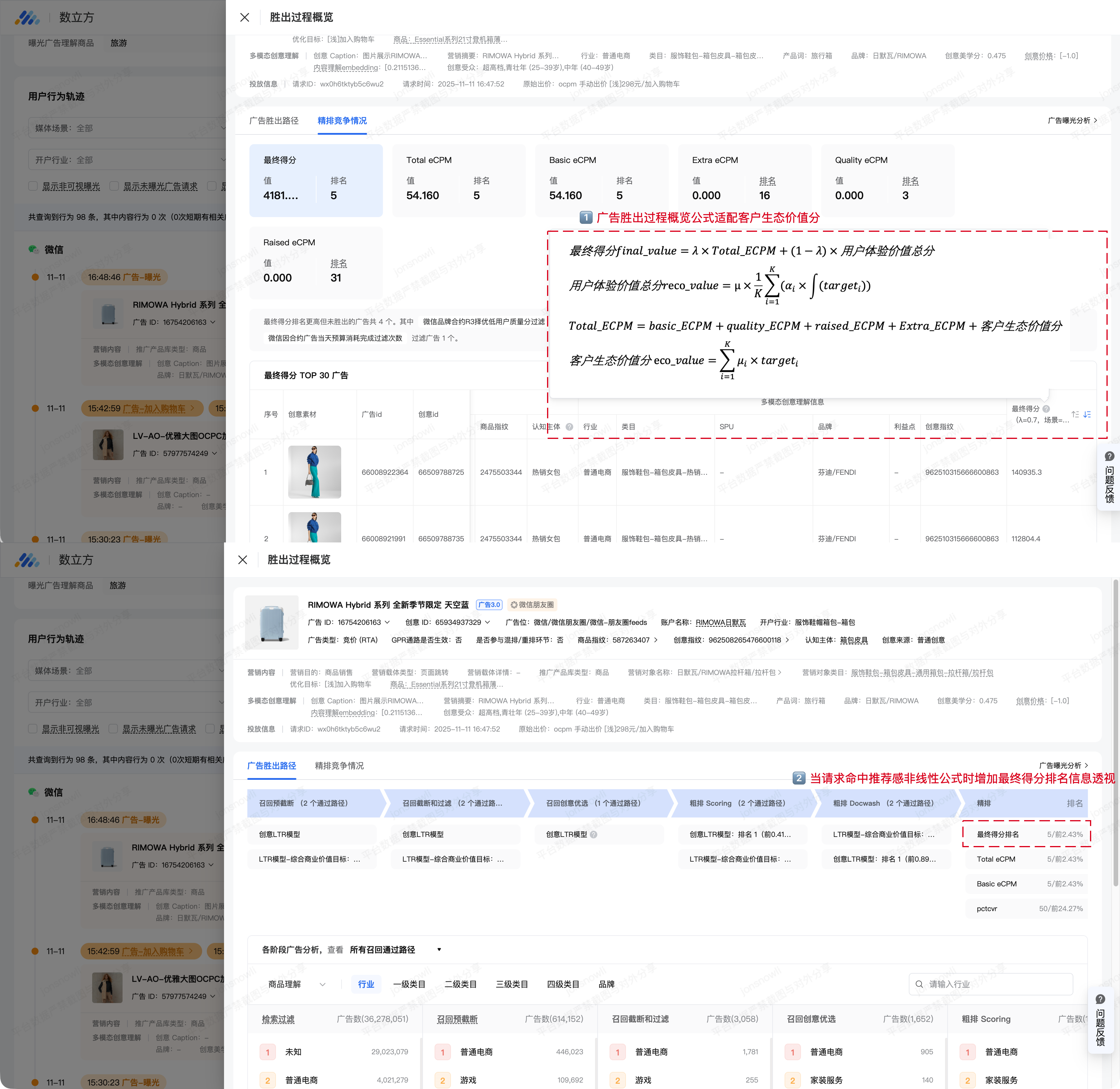Viewport: 1120px width, 1089px height.
Task: Click help icon next to 认知主体 column
Action: (569, 427)
